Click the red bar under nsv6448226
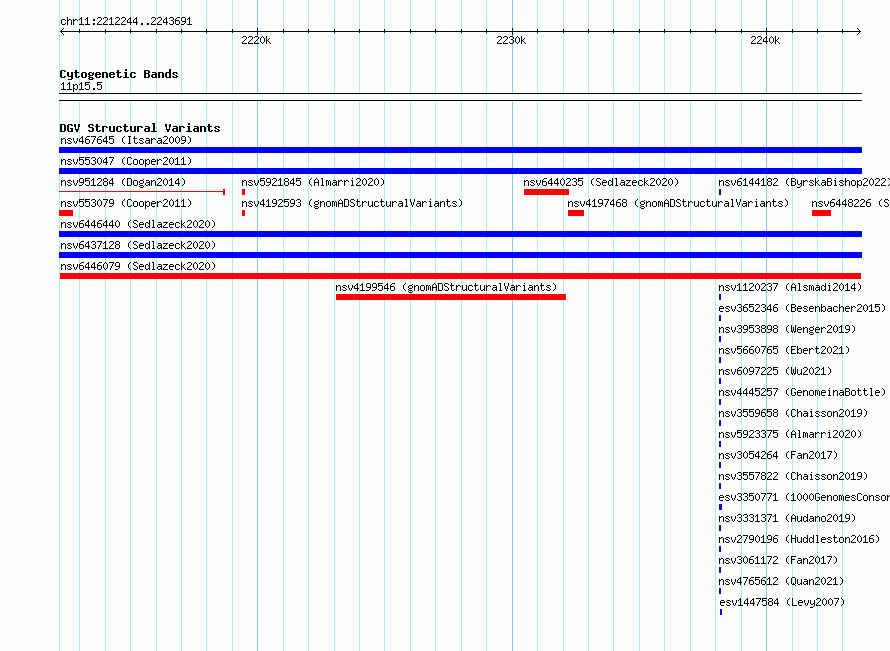This screenshot has height=651, width=890. pyautogui.click(x=821, y=213)
